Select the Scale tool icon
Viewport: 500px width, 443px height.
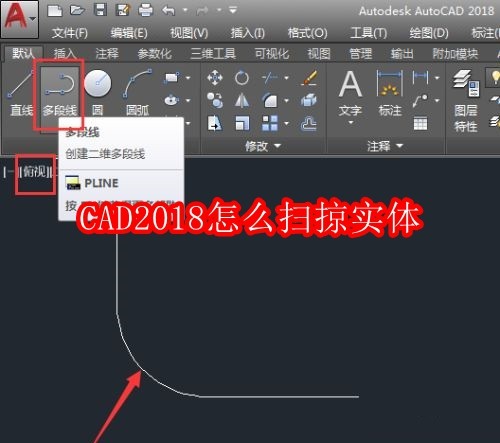point(242,124)
